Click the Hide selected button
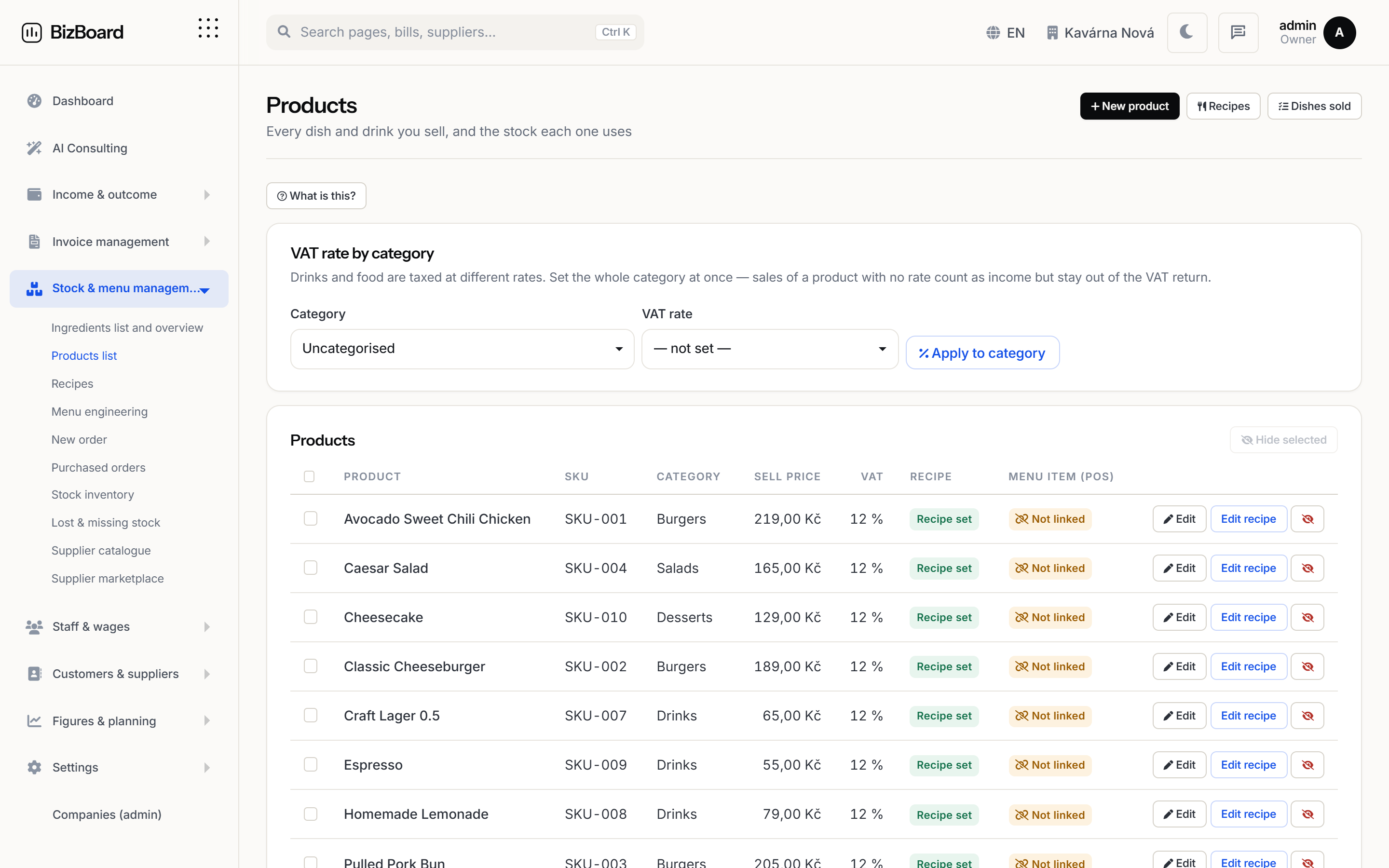 pyautogui.click(x=1283, y=440)
